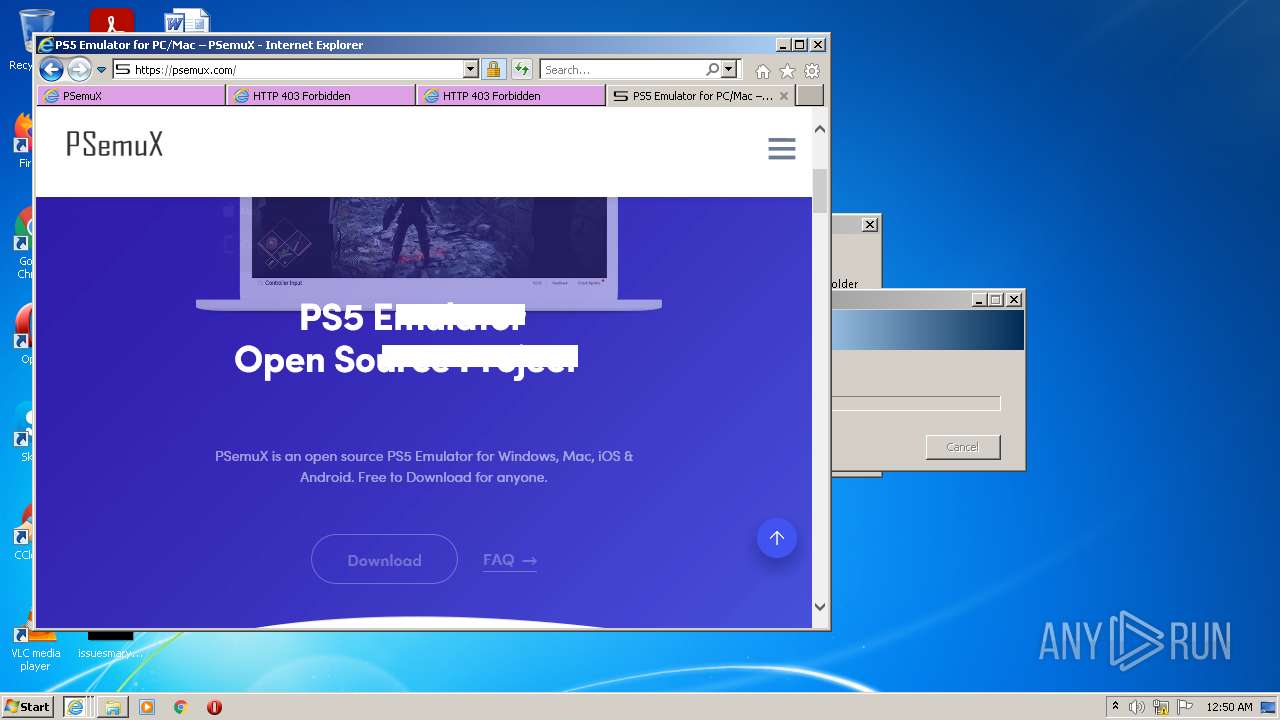Open the issuesmary desktop file

pos(110,645)
